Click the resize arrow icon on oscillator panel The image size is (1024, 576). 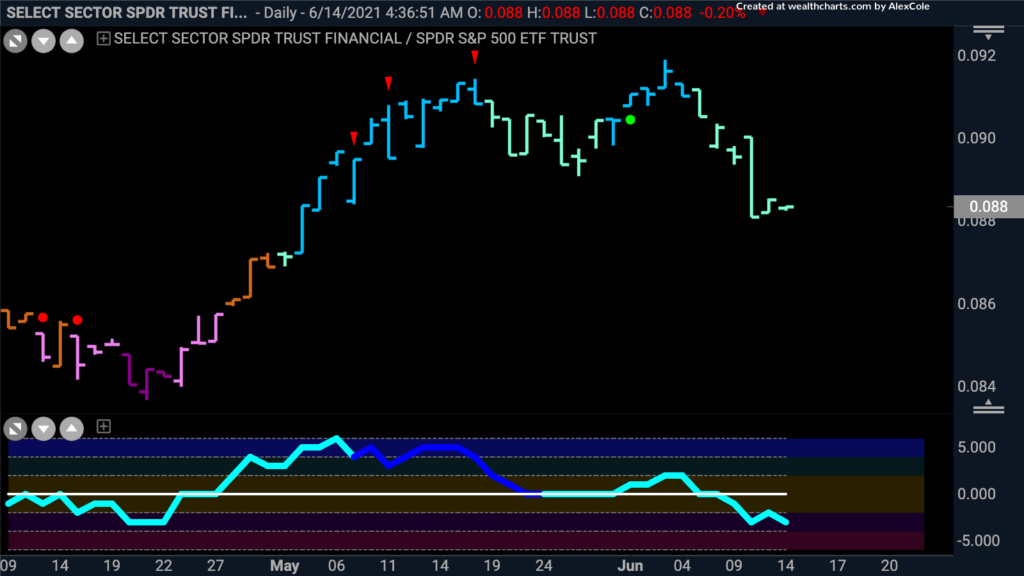[x=15, y=428]
